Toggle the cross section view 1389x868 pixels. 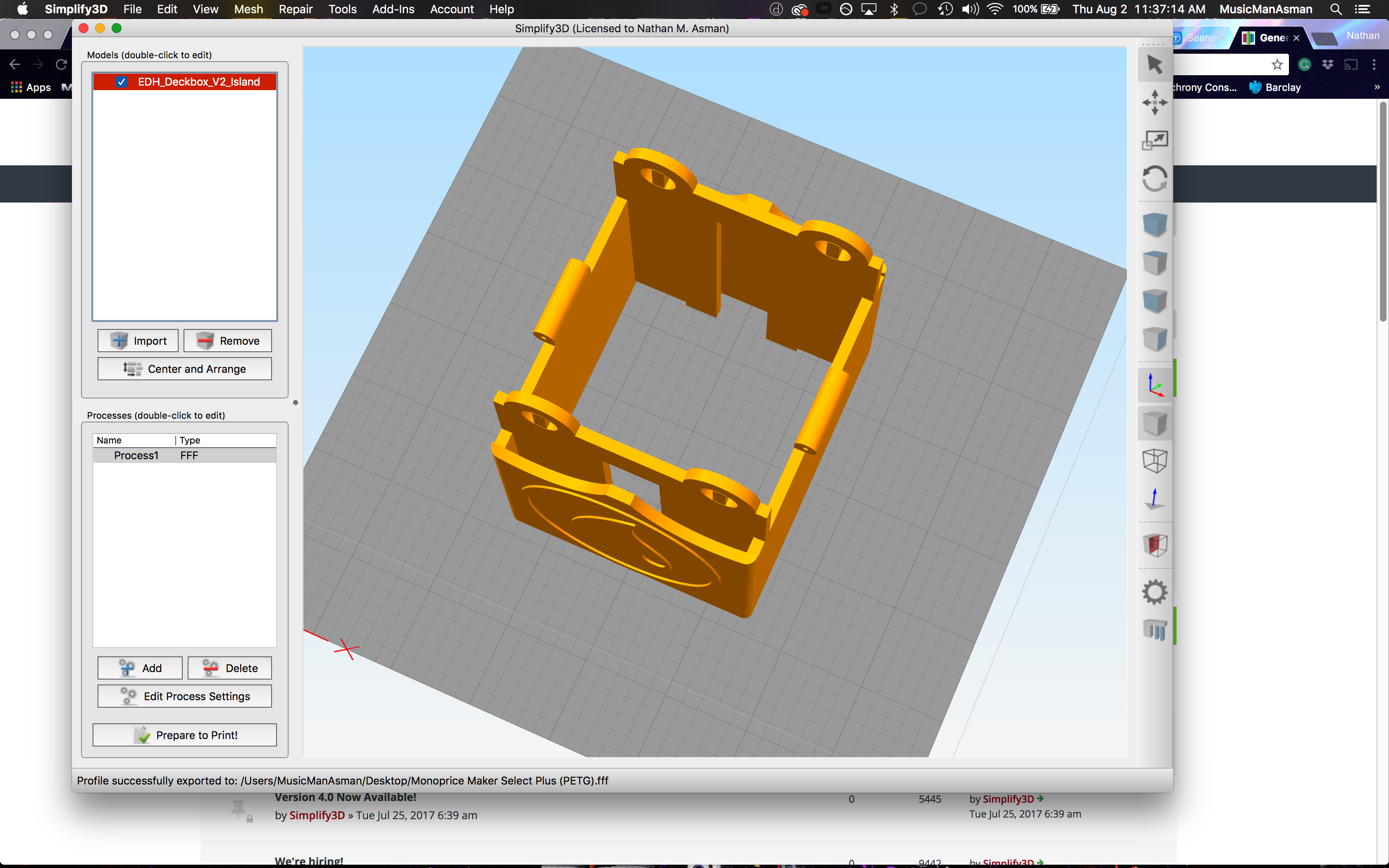point(1155,545)
